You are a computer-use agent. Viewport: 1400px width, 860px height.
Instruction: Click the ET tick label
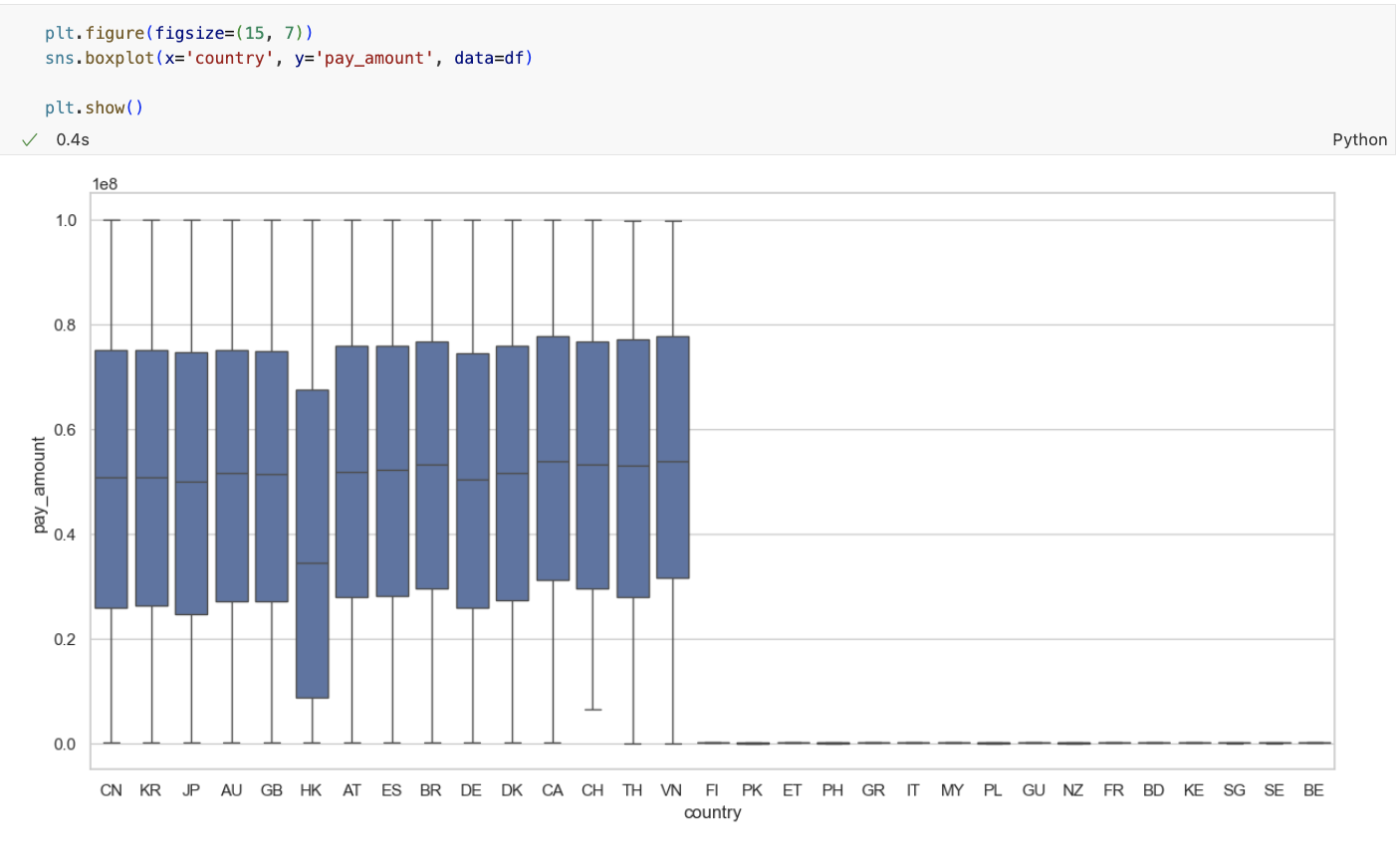[x=793, y=790]
